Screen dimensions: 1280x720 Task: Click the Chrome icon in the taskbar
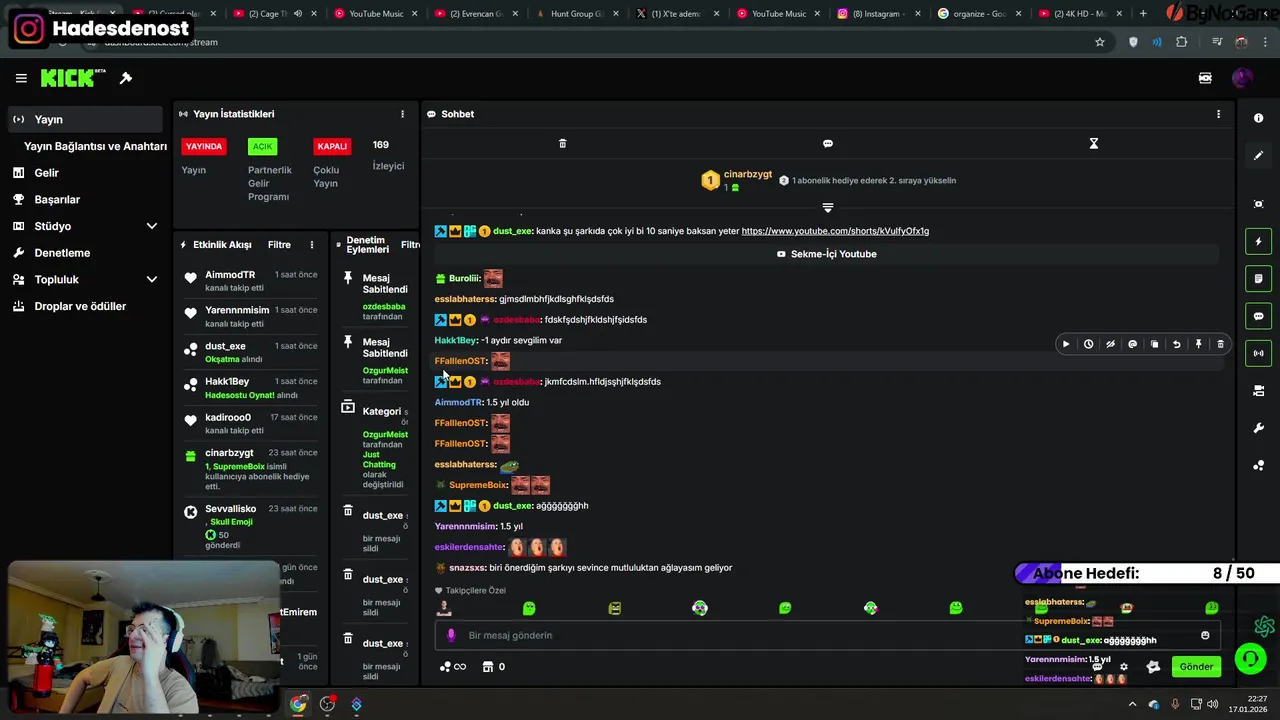pyautogui.click(x=298, y=704)
